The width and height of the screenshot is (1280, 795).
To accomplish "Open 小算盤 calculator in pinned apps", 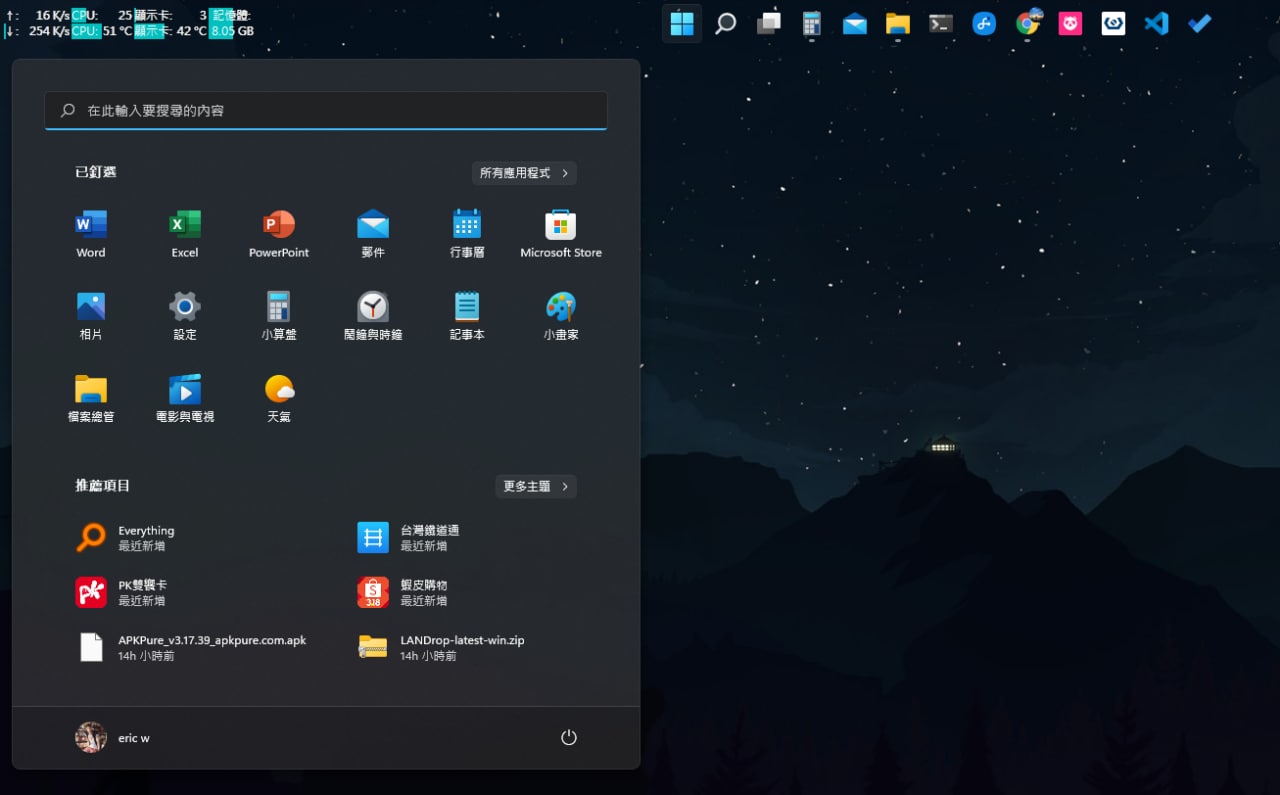I will 279,316.
